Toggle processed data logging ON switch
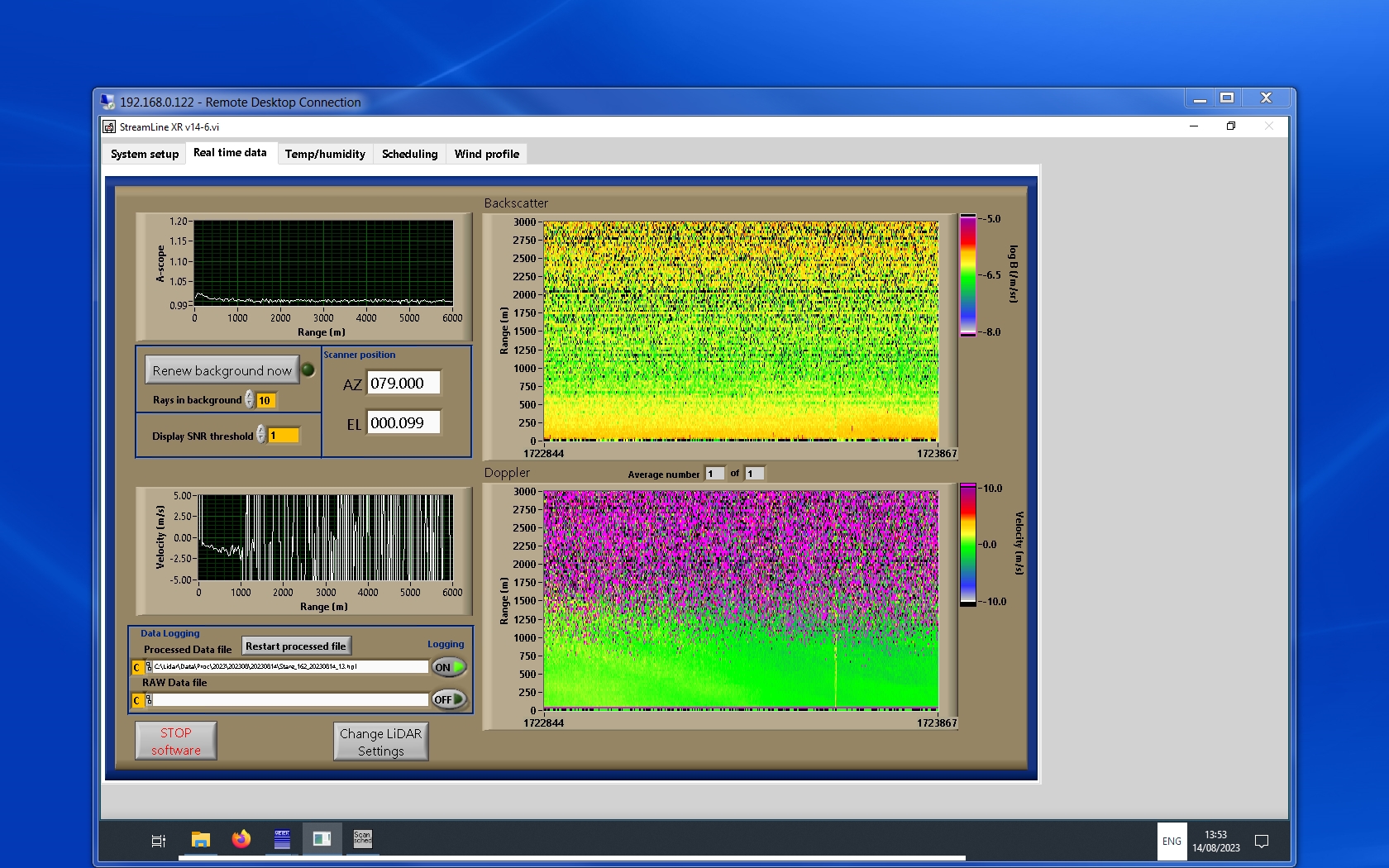Image resolution: width=1389 pixels, height=868 pixels. (449, 667)
